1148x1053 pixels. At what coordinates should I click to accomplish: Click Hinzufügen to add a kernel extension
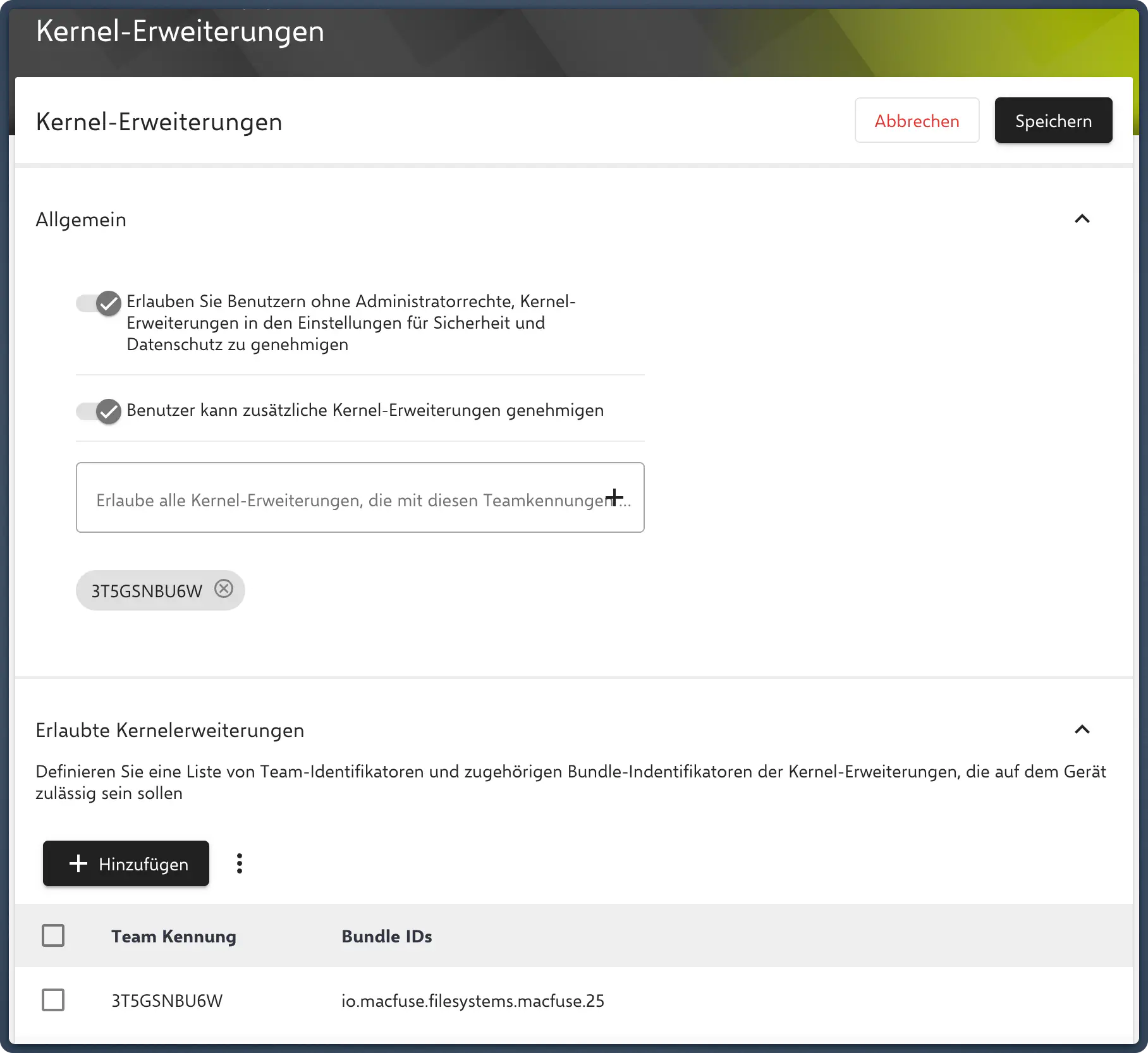(x=126, y=863)
